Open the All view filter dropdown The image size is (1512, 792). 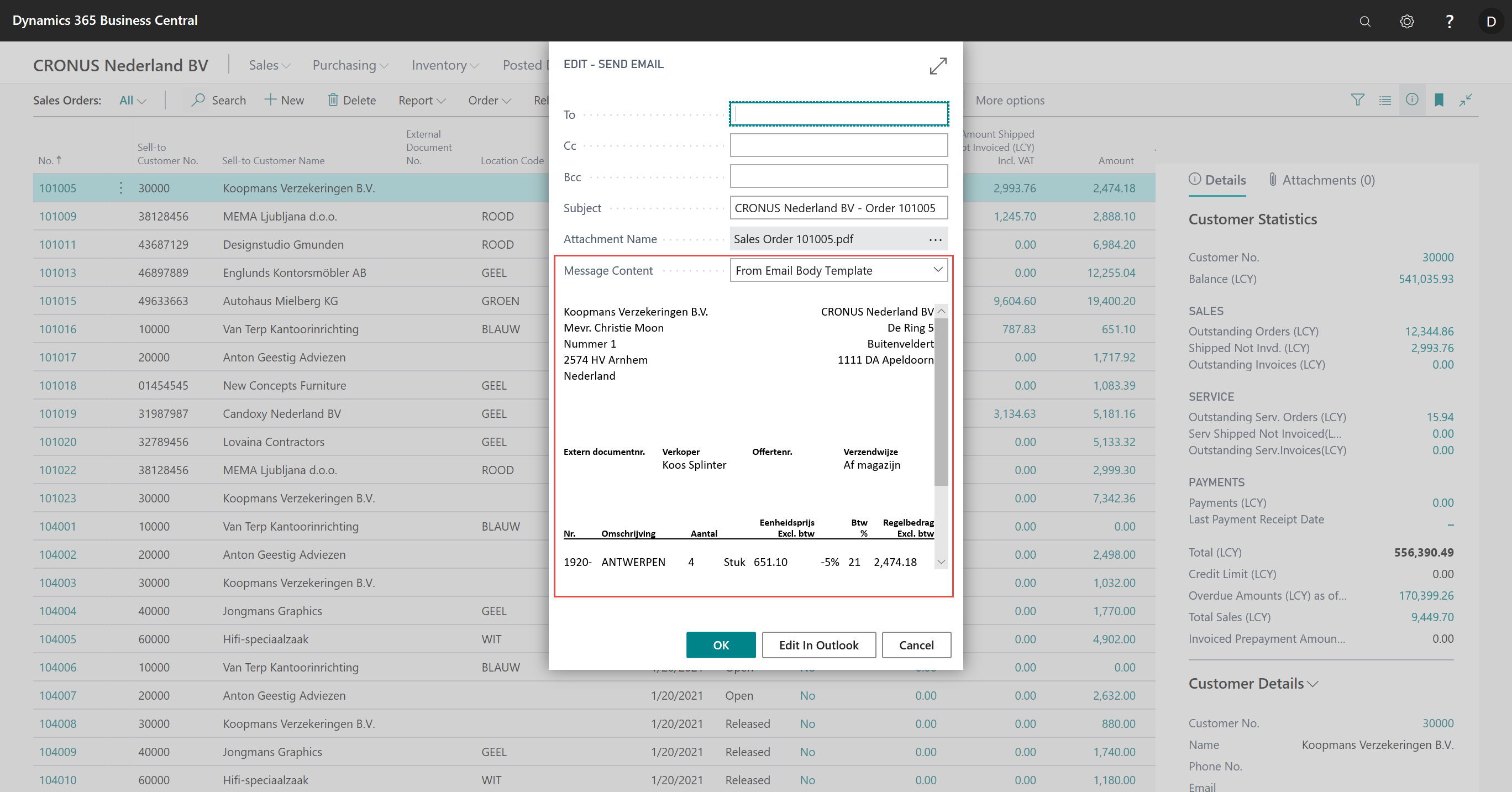click(x=133, y=101)
